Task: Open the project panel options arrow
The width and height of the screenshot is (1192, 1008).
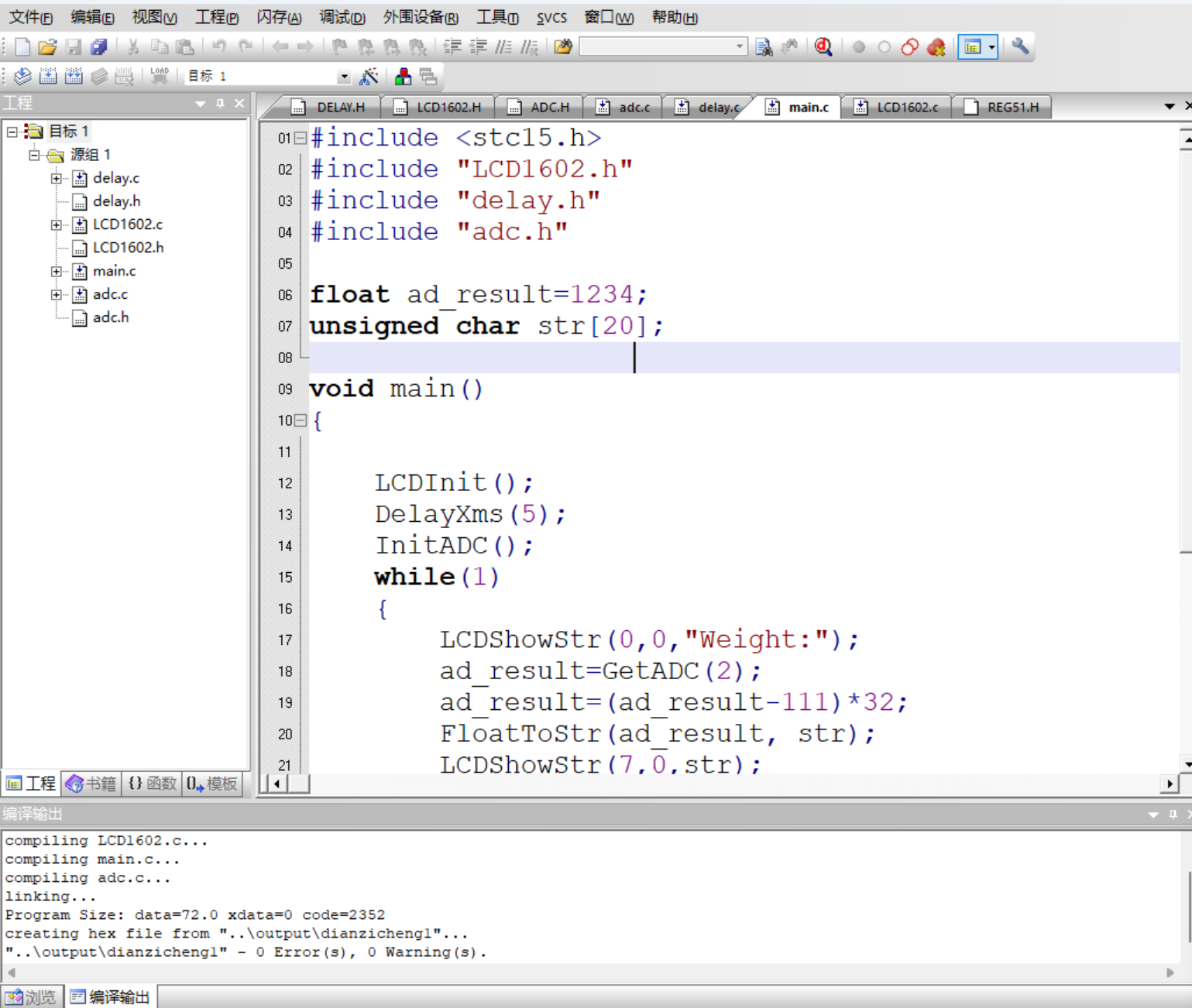Action: (201, 103)
